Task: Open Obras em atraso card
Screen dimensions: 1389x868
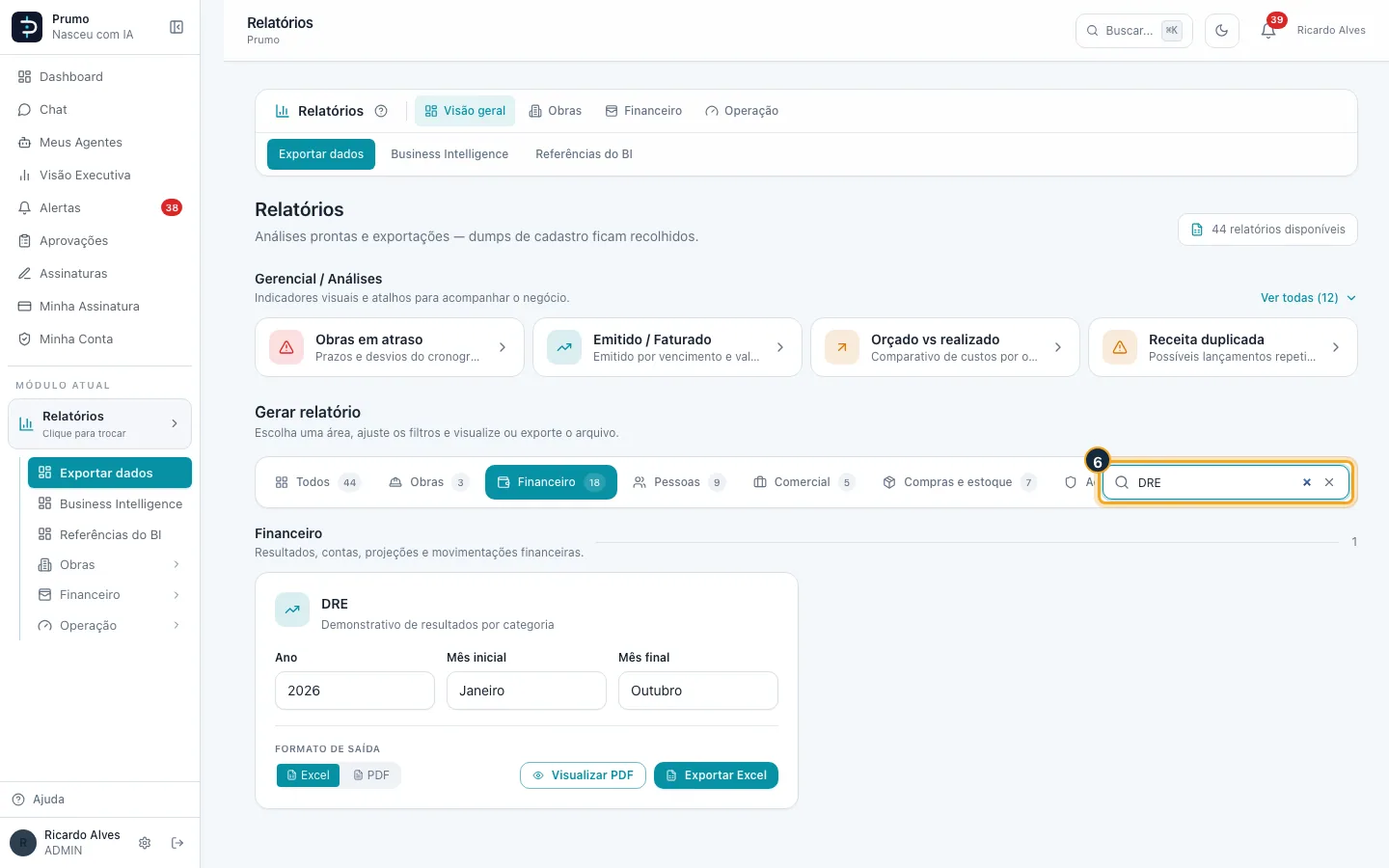Action: coord(390,347)
